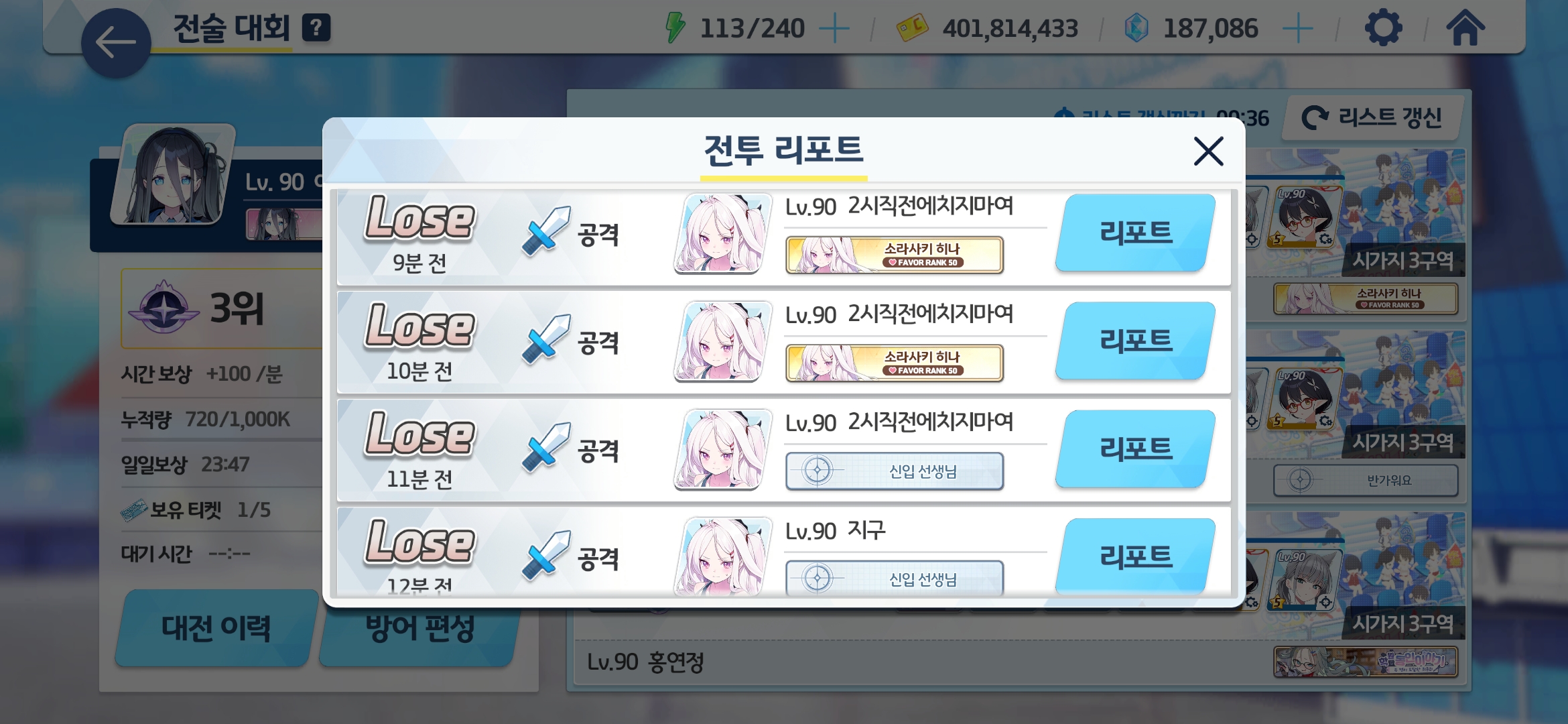This screenshot has width=1568, height=724.
Task: Open 리포트 for the 11분 전 battle
Action: click(1136, 449)
